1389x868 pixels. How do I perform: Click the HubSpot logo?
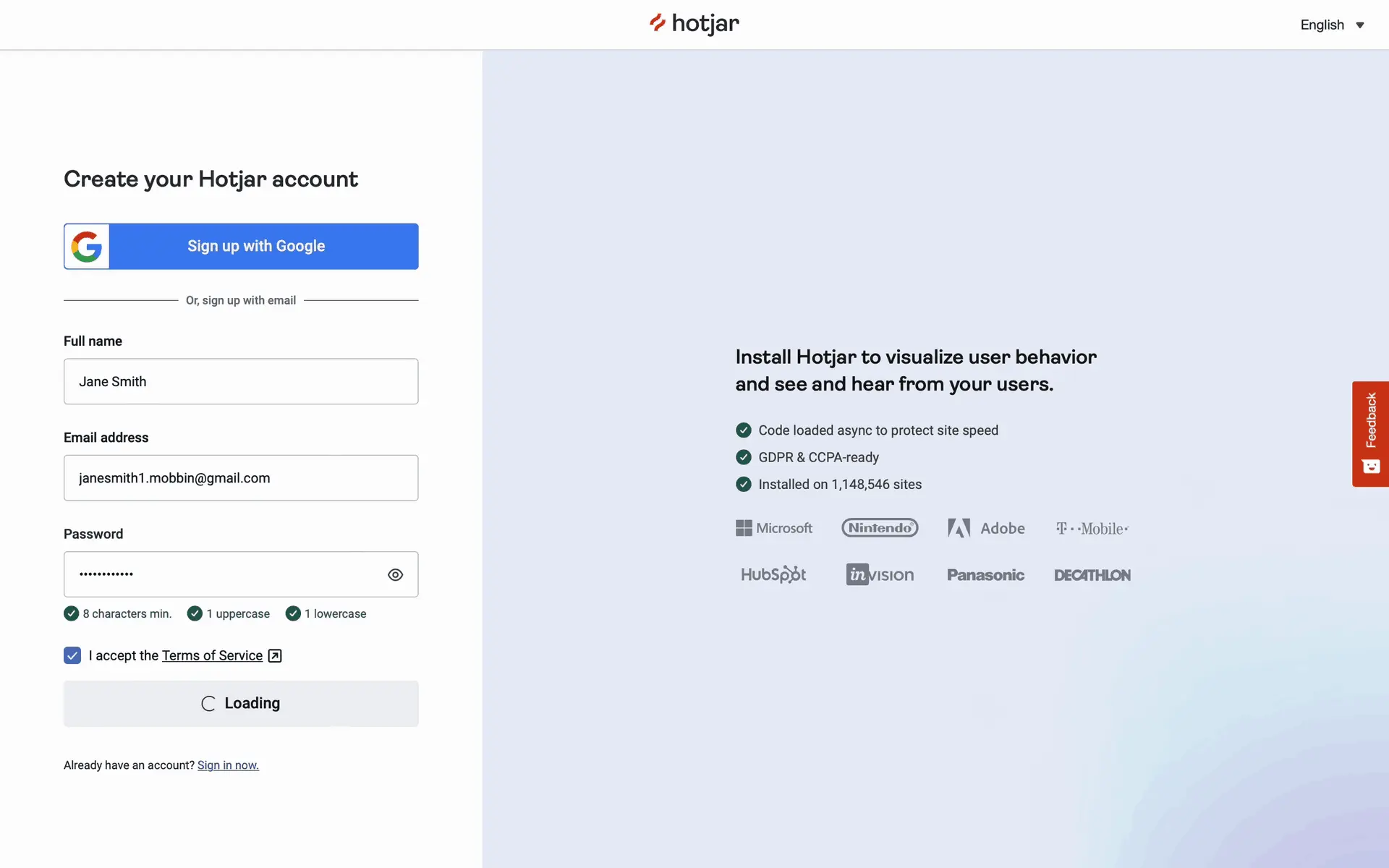(x=773, y=575)
